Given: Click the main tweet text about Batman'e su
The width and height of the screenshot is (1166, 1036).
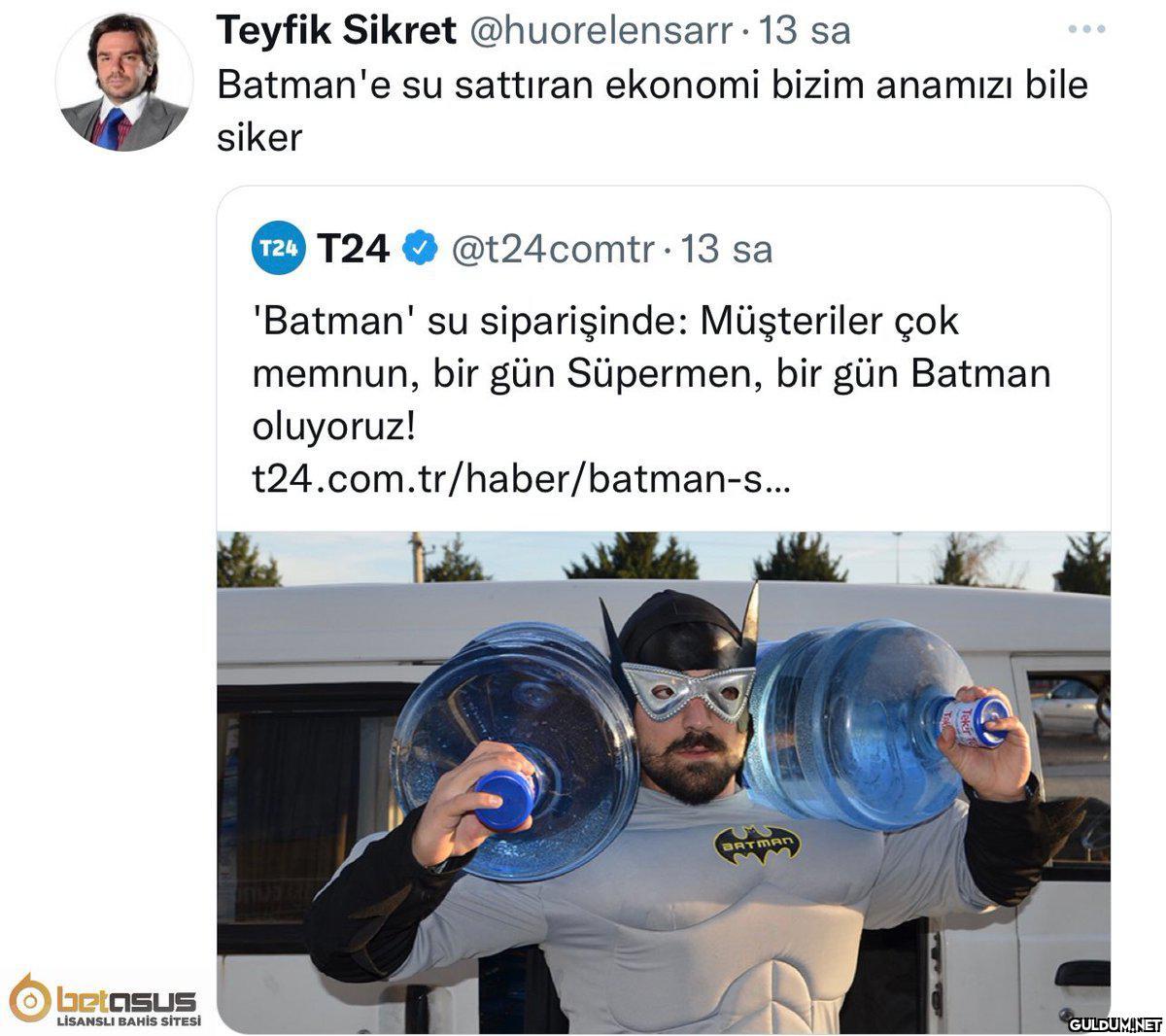Looking at the screenshot, I should [x=652, y=111].
